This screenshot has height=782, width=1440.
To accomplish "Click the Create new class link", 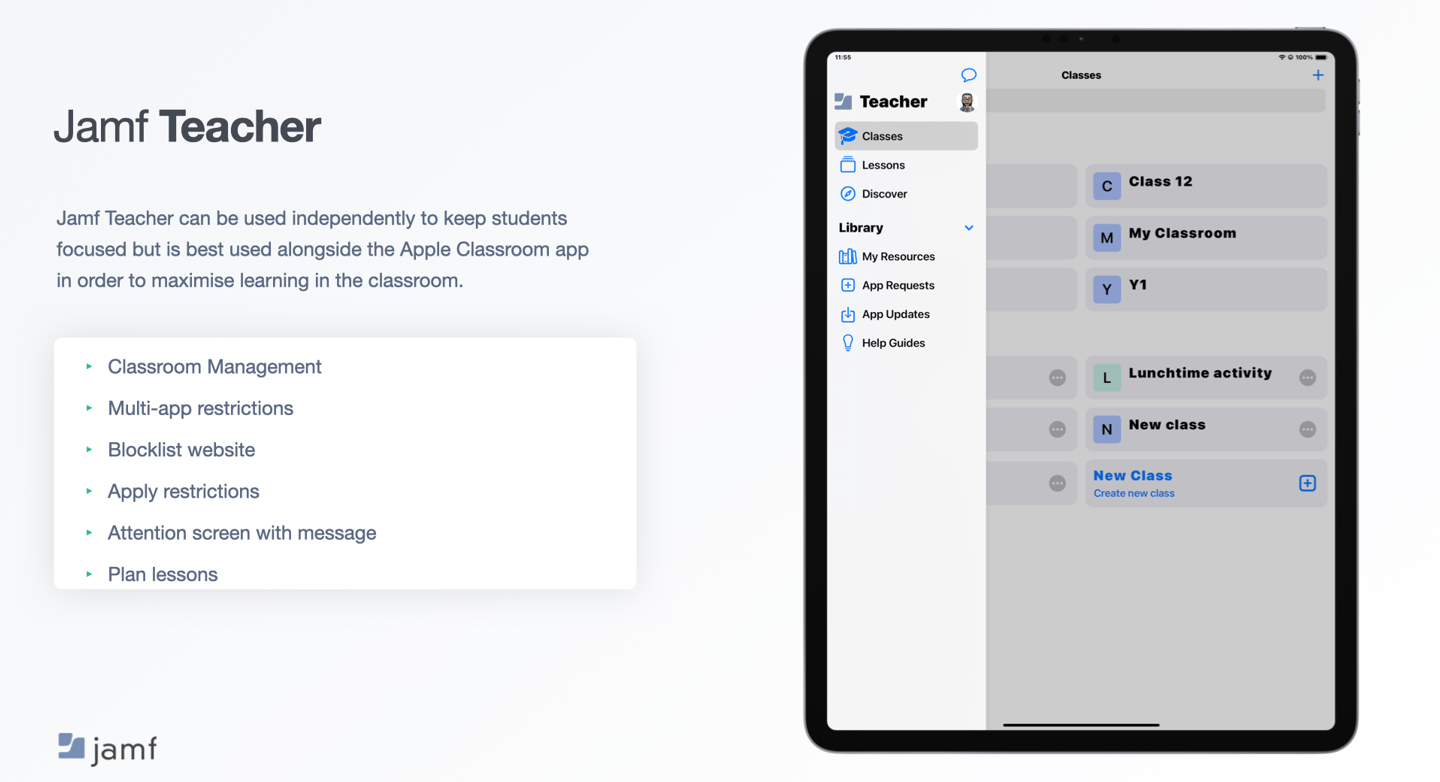I will 1134,493.
